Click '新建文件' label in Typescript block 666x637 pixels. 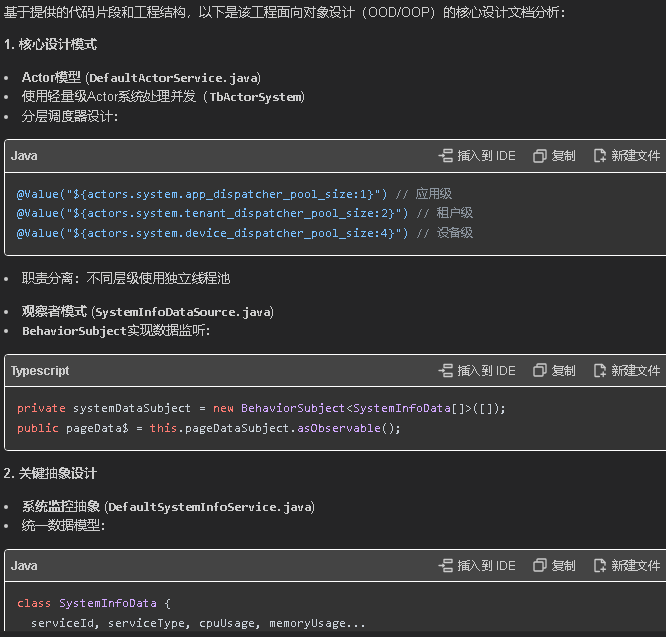(635, 371)
